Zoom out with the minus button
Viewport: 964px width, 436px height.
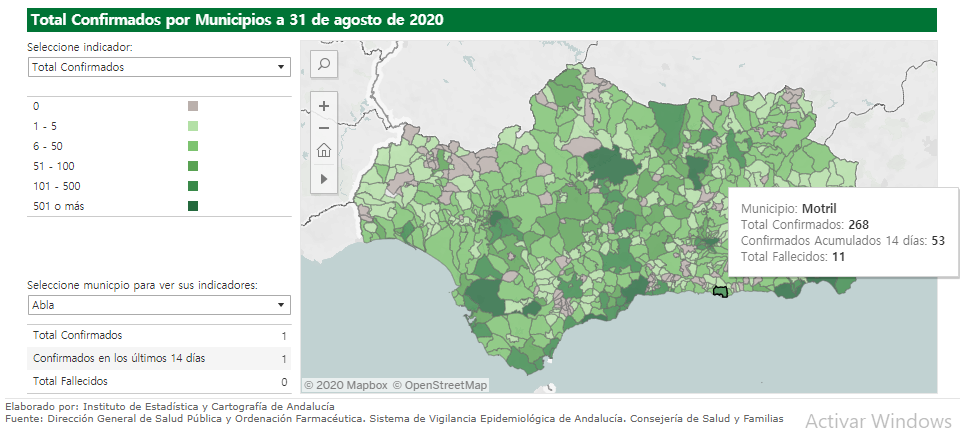coord(324,128)
